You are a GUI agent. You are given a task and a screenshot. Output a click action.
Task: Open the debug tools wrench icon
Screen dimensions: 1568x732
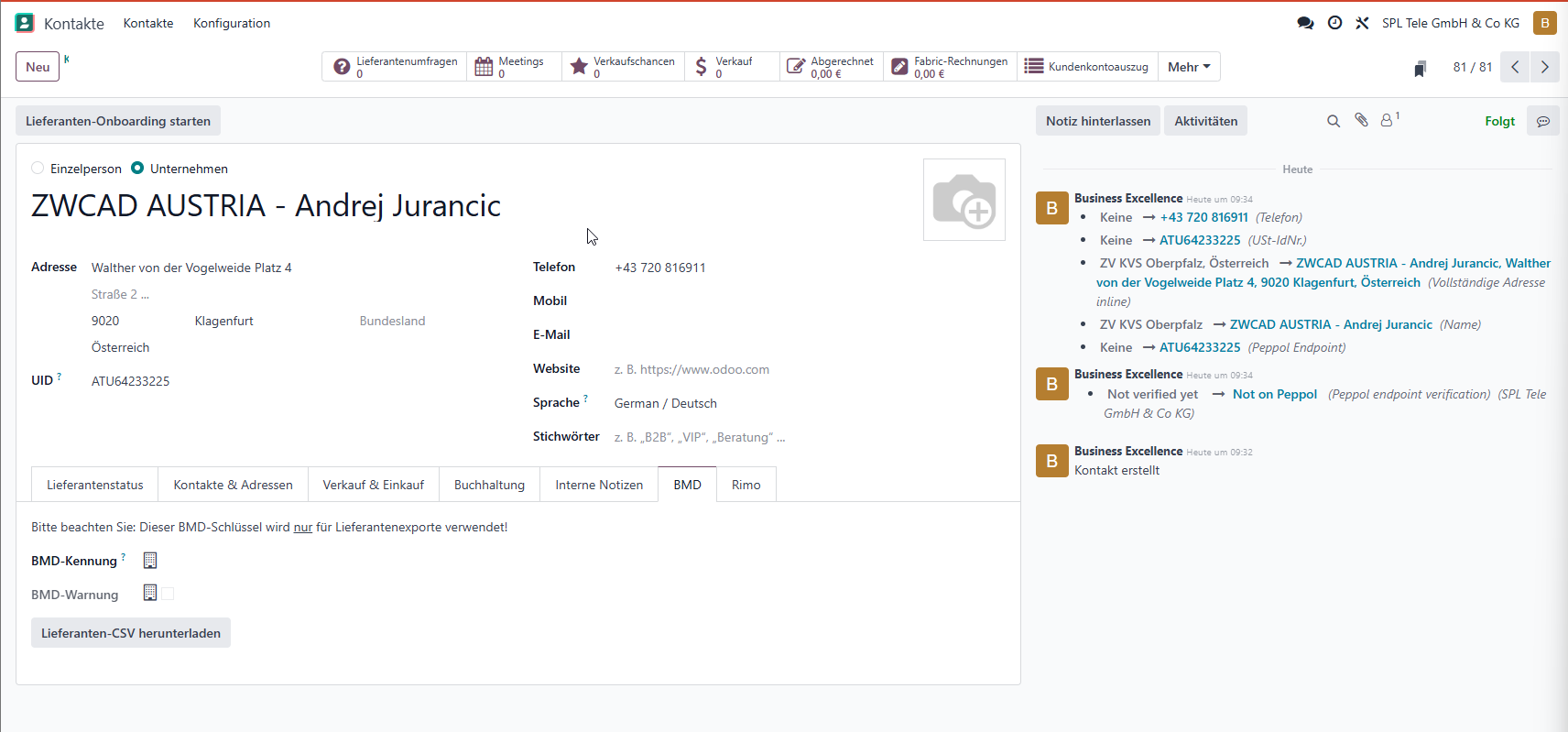pyautogui.click(x=1363, y=23)
